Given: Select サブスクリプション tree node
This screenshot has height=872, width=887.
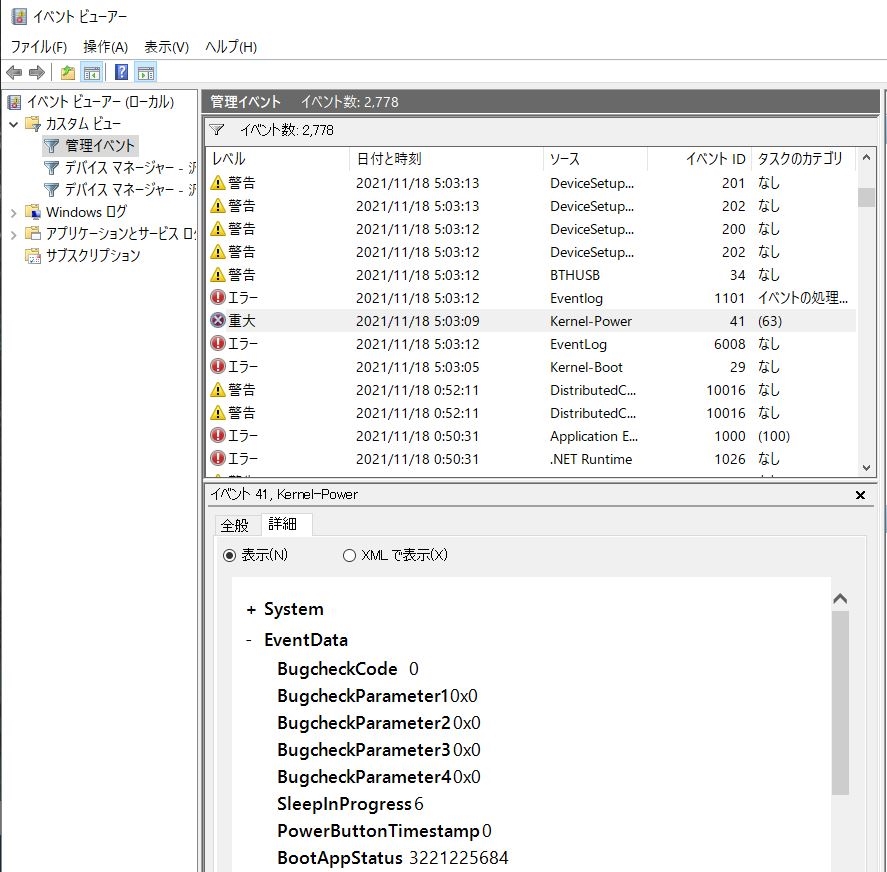Looking at the screenshot, I should pyautogui.click(x=93, y=256).
